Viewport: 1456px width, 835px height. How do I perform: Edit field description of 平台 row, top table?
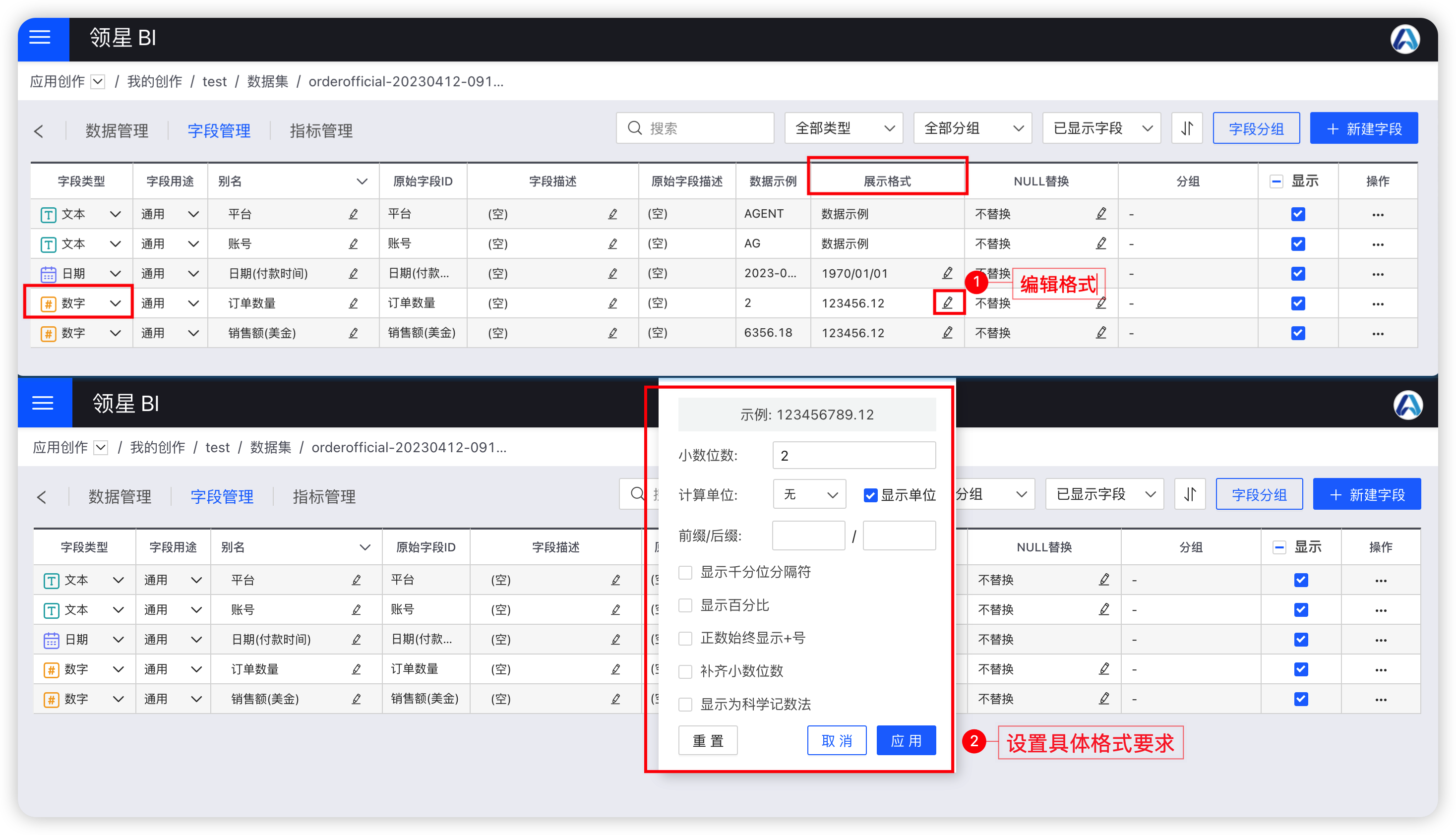(x=612, y=214)
